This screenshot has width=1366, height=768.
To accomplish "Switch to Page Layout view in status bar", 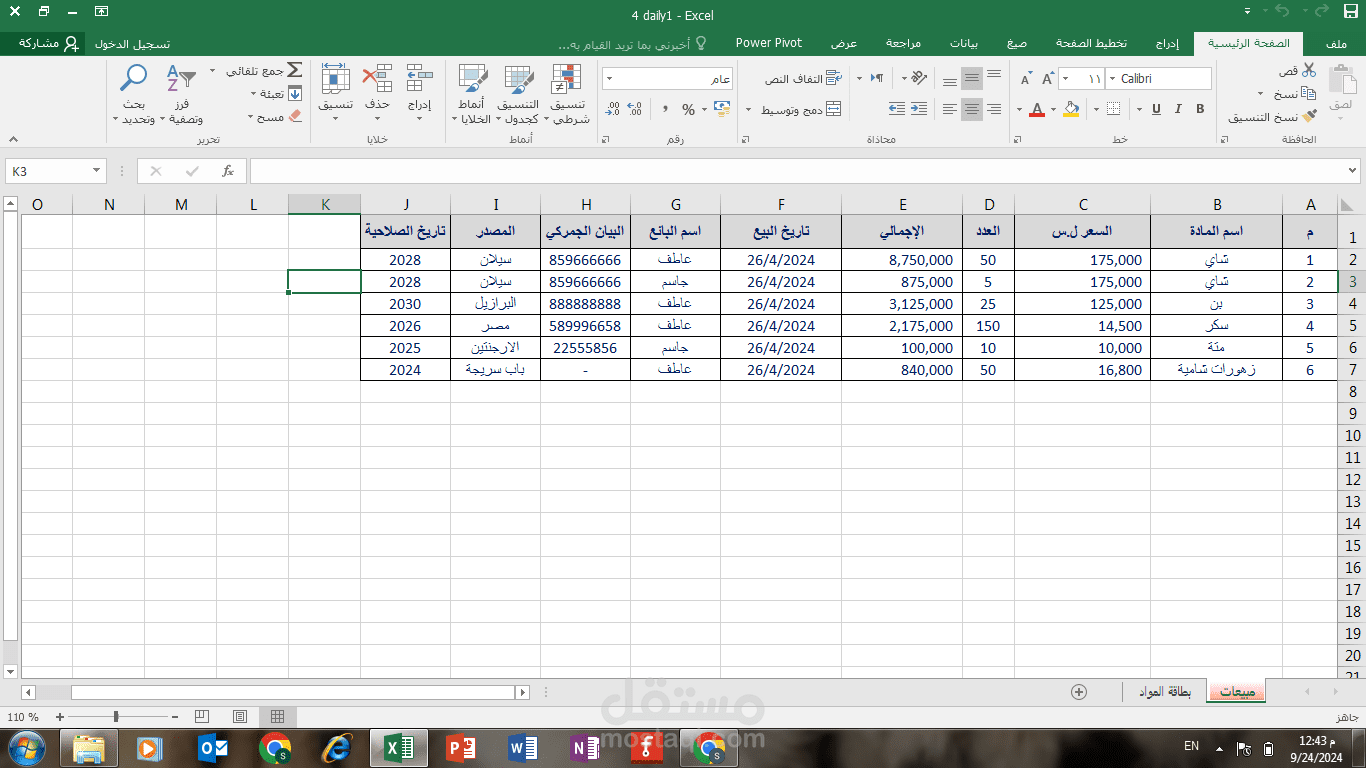I will (240, 716).
